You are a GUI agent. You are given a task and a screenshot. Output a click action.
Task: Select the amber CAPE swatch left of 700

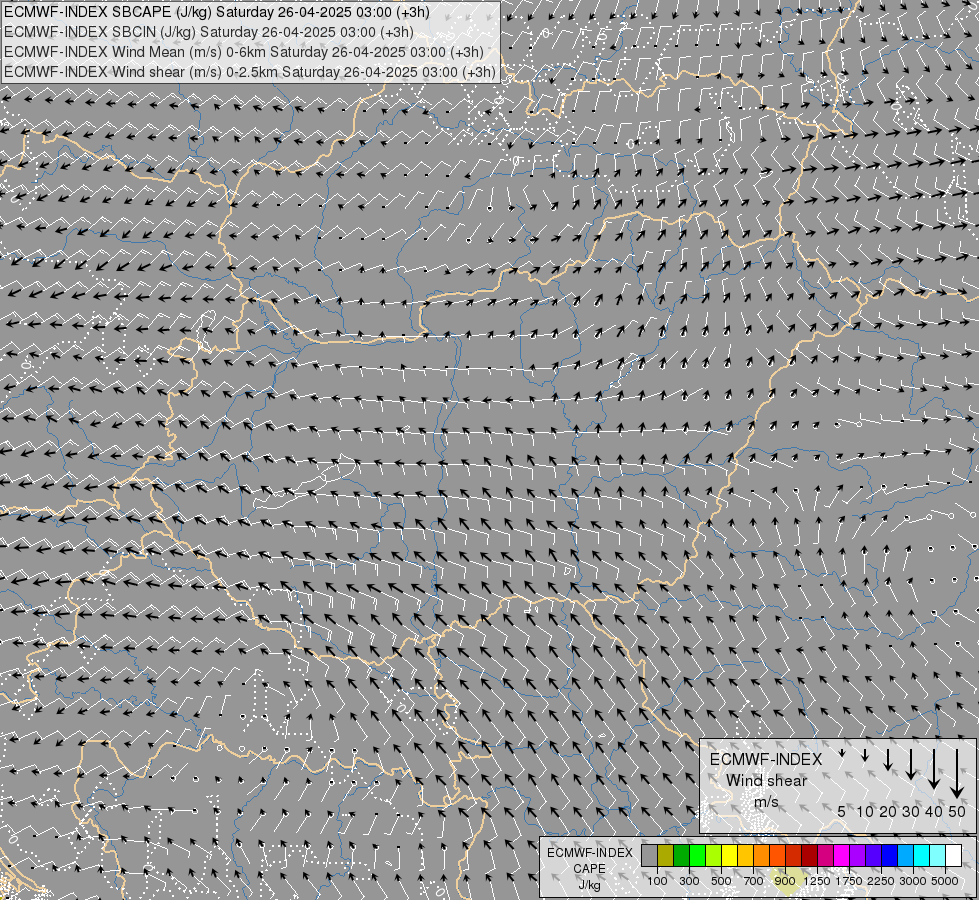pos(745,855)
